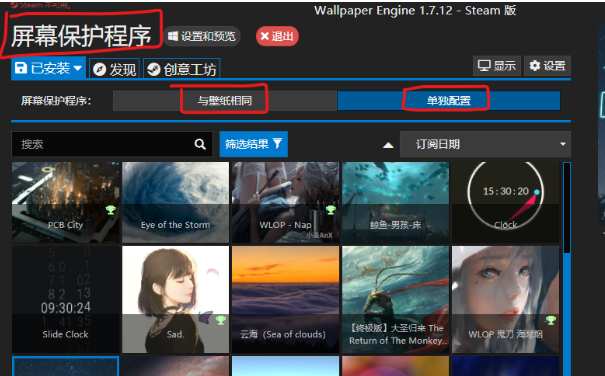Image resolution: width=605 pixels, height=376 pixels.
Task: Expand the 已安装 dropdown arrow
Action: (x=78, y=68)
